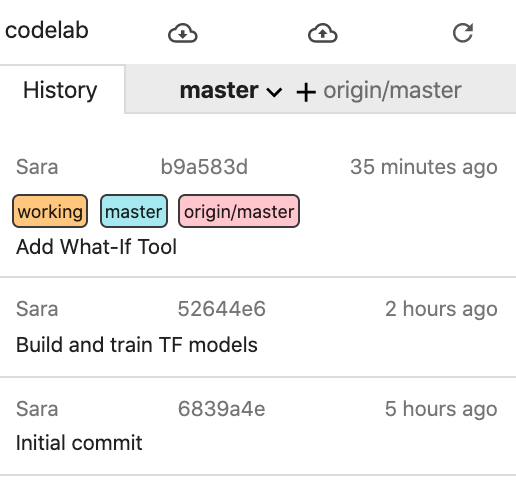The width and height of the screenshot is (516, 498).
Task: Select commit hash 52644e6
Action: click(x=222, y=309)
